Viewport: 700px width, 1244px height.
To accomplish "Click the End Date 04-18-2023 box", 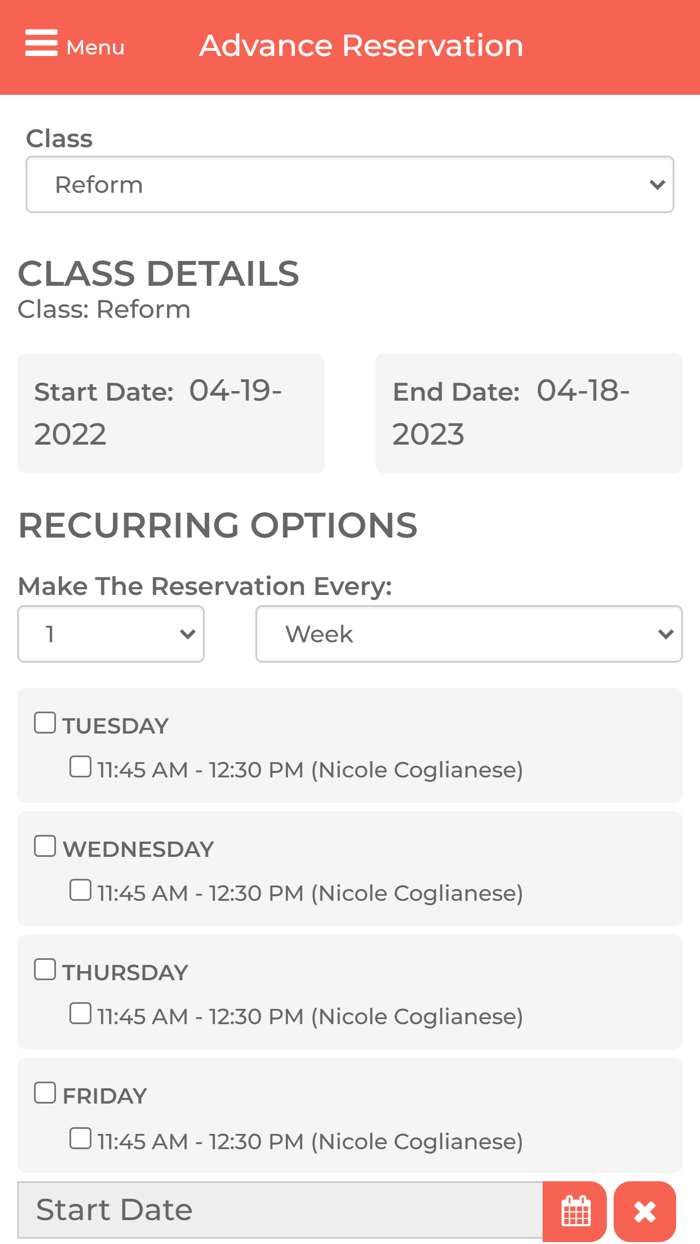I will coord(528,412).
